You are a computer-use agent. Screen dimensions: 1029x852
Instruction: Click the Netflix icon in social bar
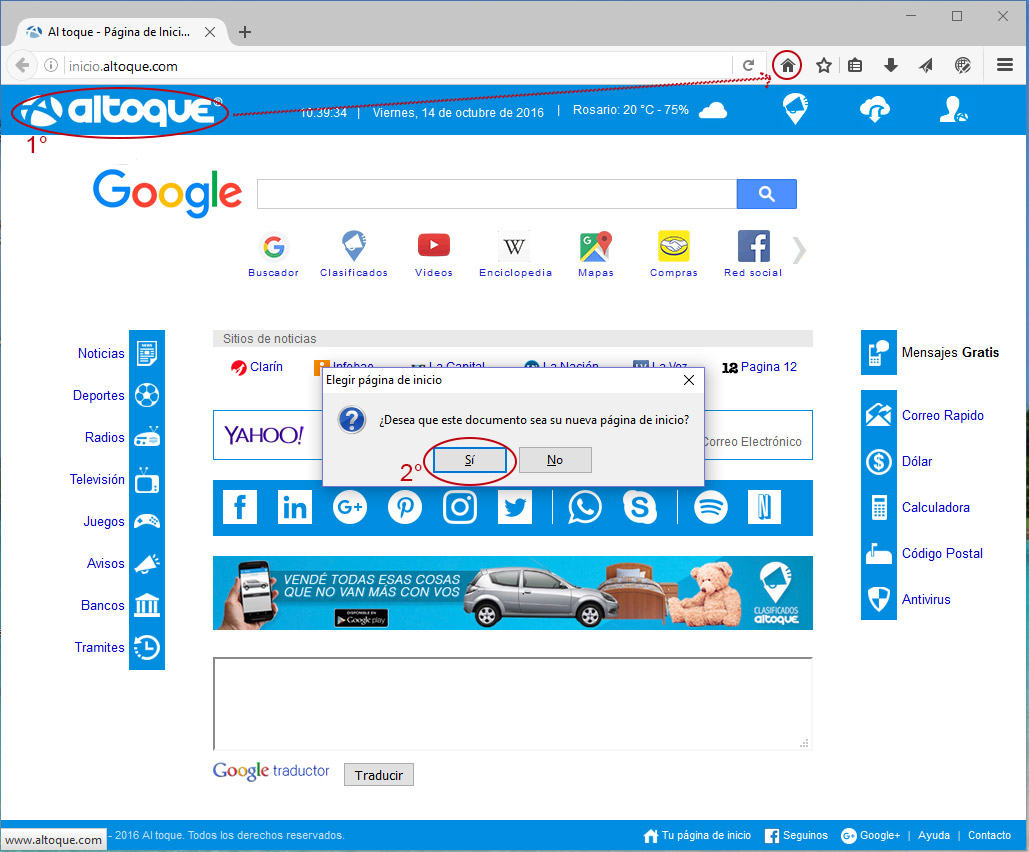pyautogui.click(x=765, y=507)
